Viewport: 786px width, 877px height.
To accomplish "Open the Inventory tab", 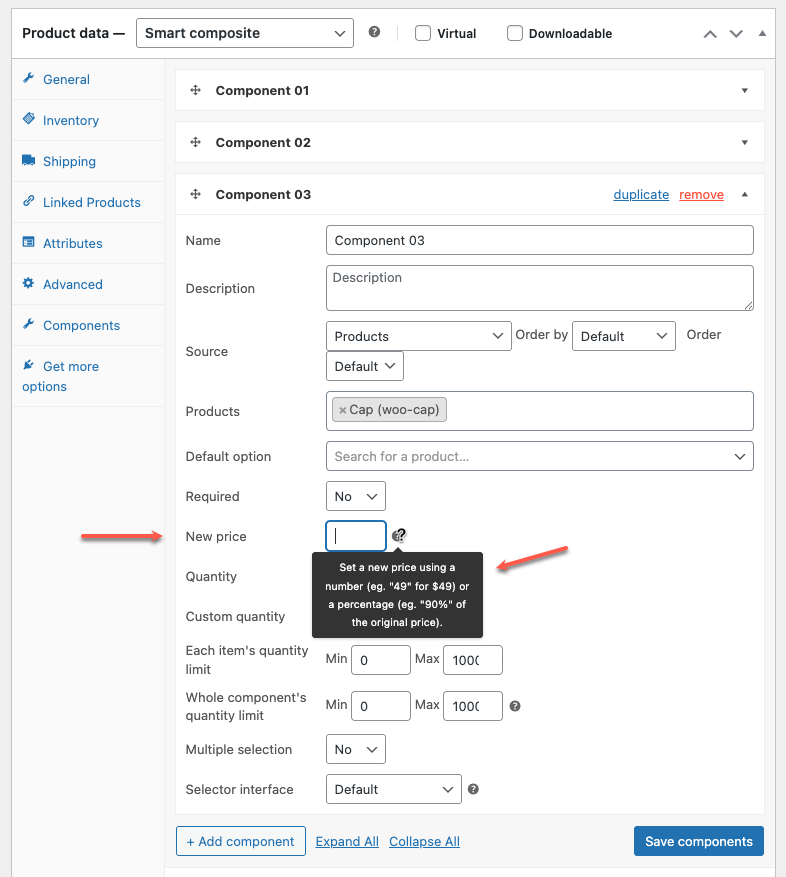I will coord(70,120).
